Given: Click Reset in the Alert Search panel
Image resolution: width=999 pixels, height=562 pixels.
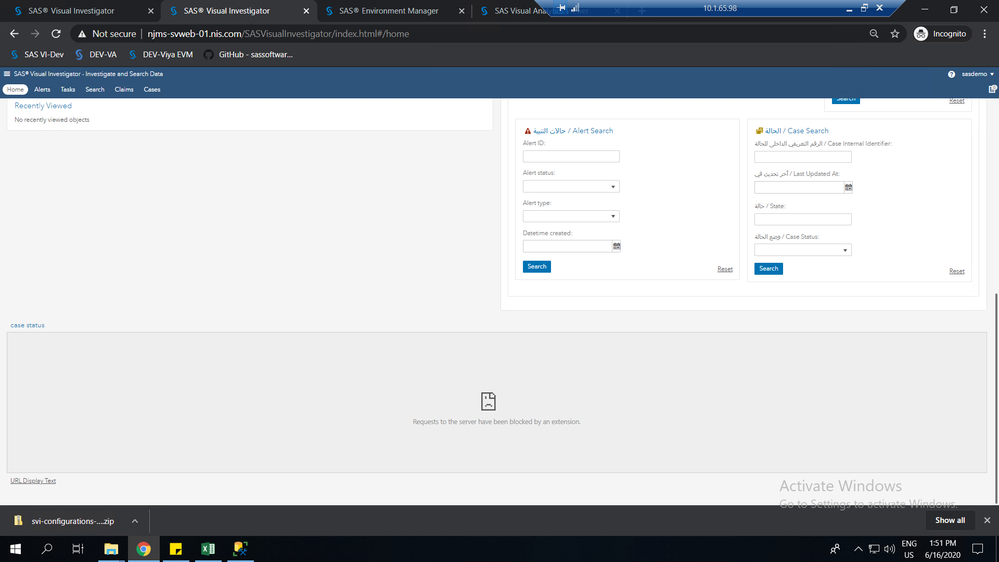Looking at the screenshot, I should (725, 270).
